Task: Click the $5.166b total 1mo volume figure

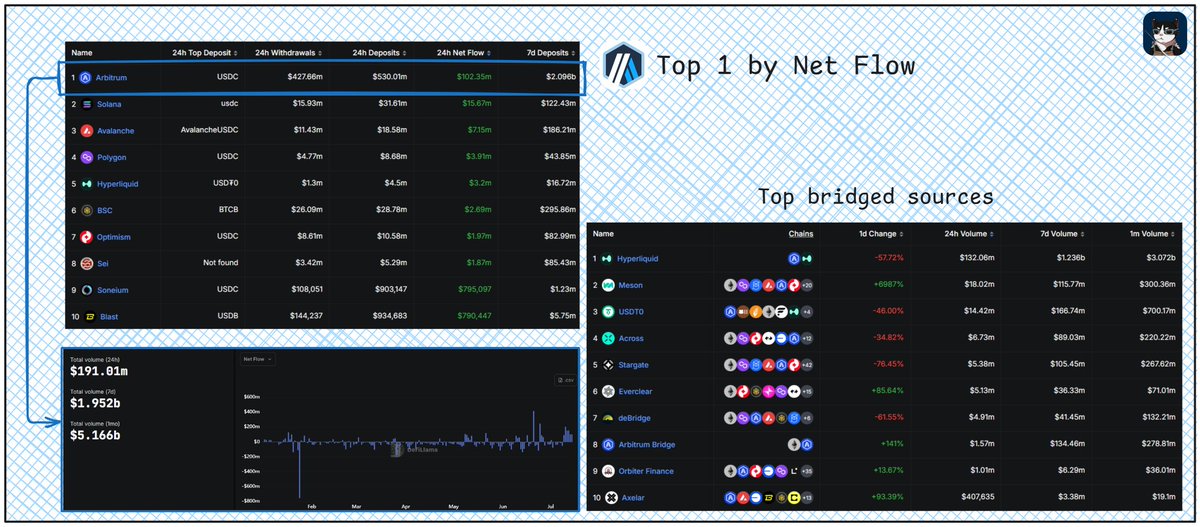Action: coord(95,435)
